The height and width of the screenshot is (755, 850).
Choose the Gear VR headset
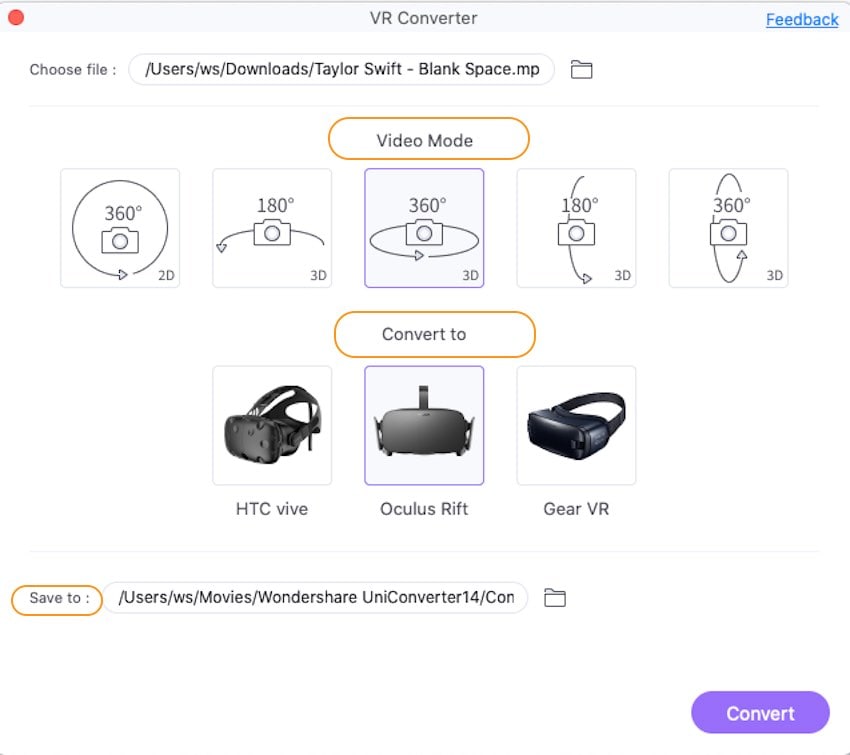(576, 425)
